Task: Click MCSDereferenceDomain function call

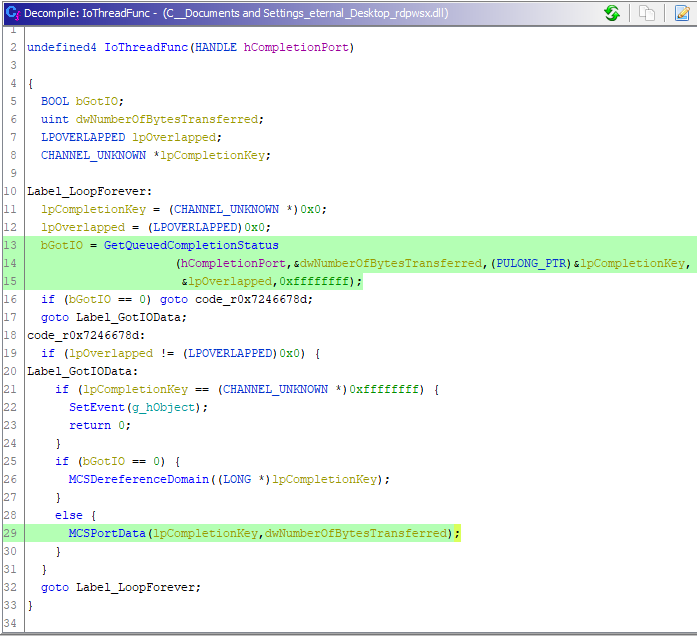Action: 139,479
